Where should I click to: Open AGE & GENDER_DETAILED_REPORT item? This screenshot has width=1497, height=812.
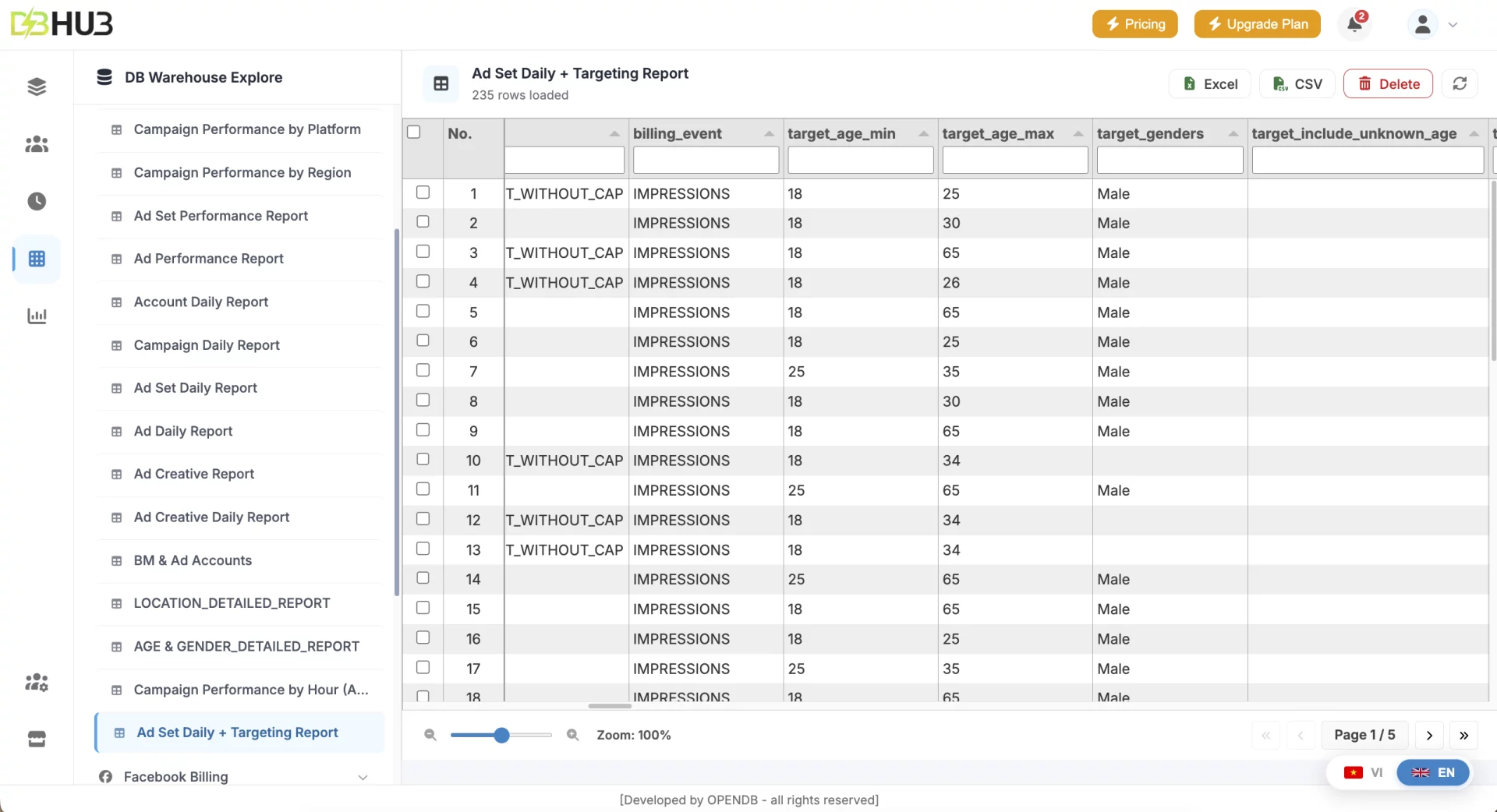tap(246, 647)
